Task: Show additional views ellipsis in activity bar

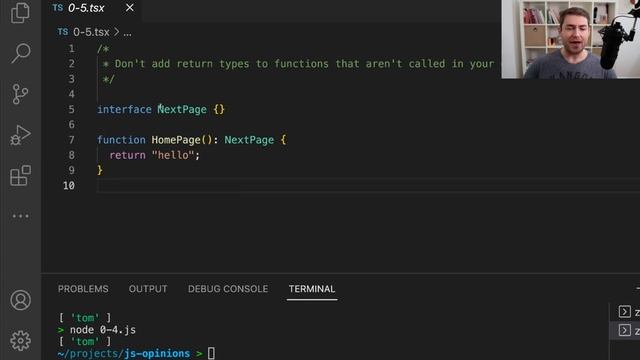Action: (20, 216)
